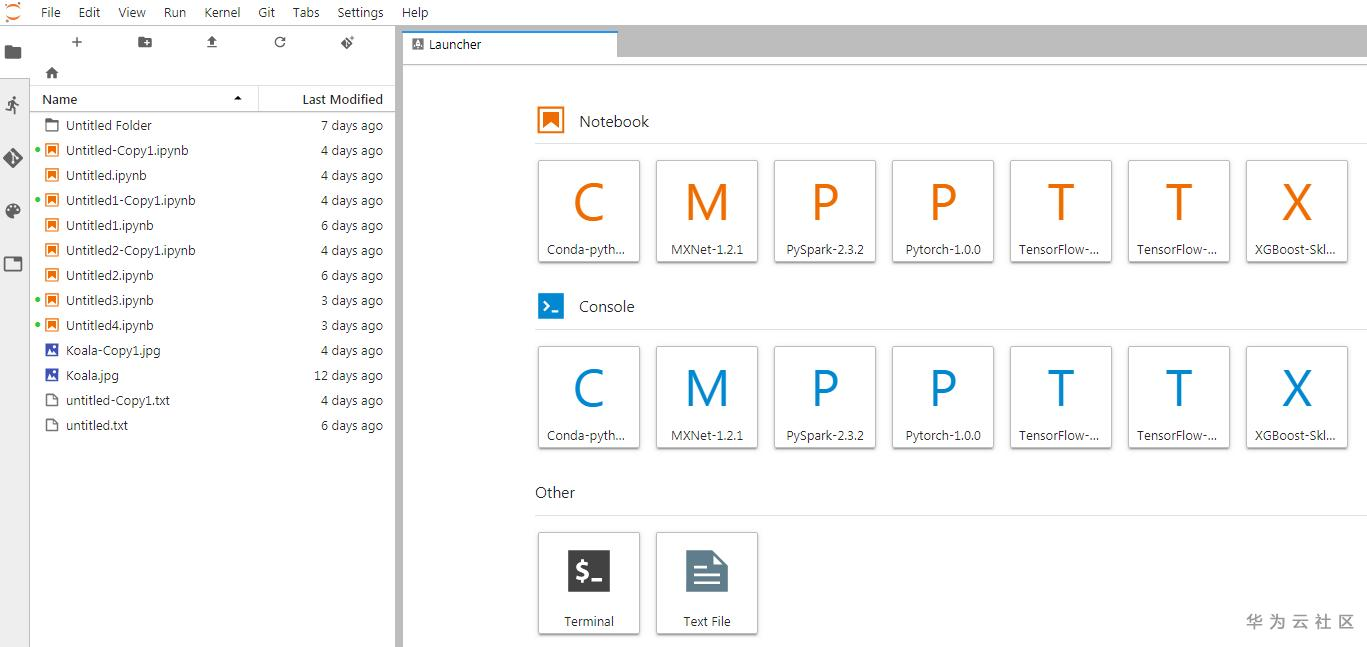Click the Jupyter logo

coord(13,12)
